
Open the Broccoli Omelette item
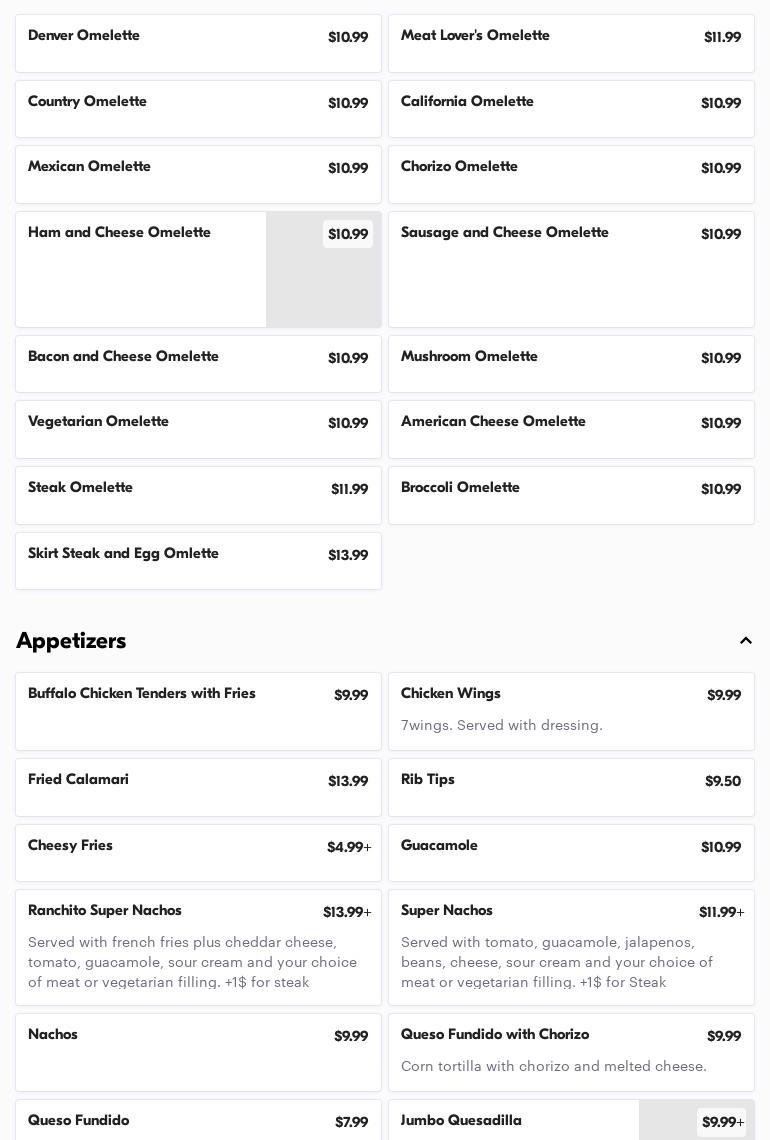click(x=571, y=495)
